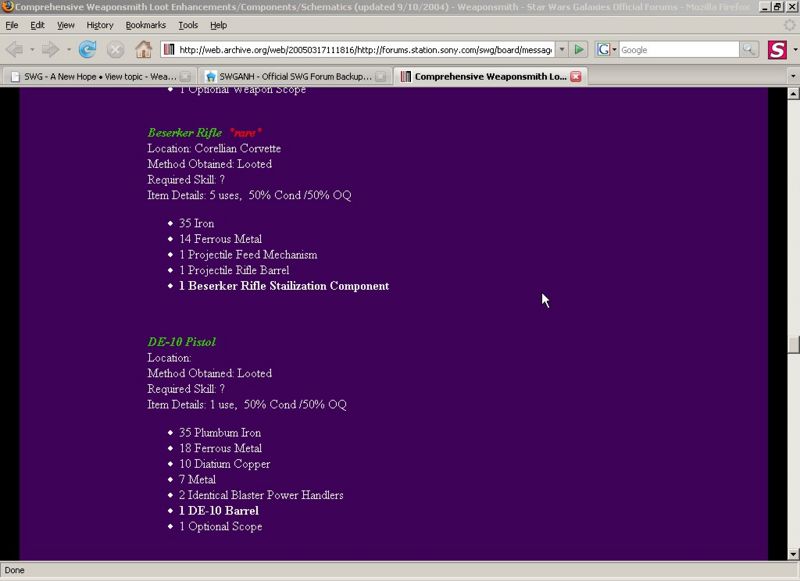Click the green Go button
This screenshot has width=800, height=581.
(579, 49)
